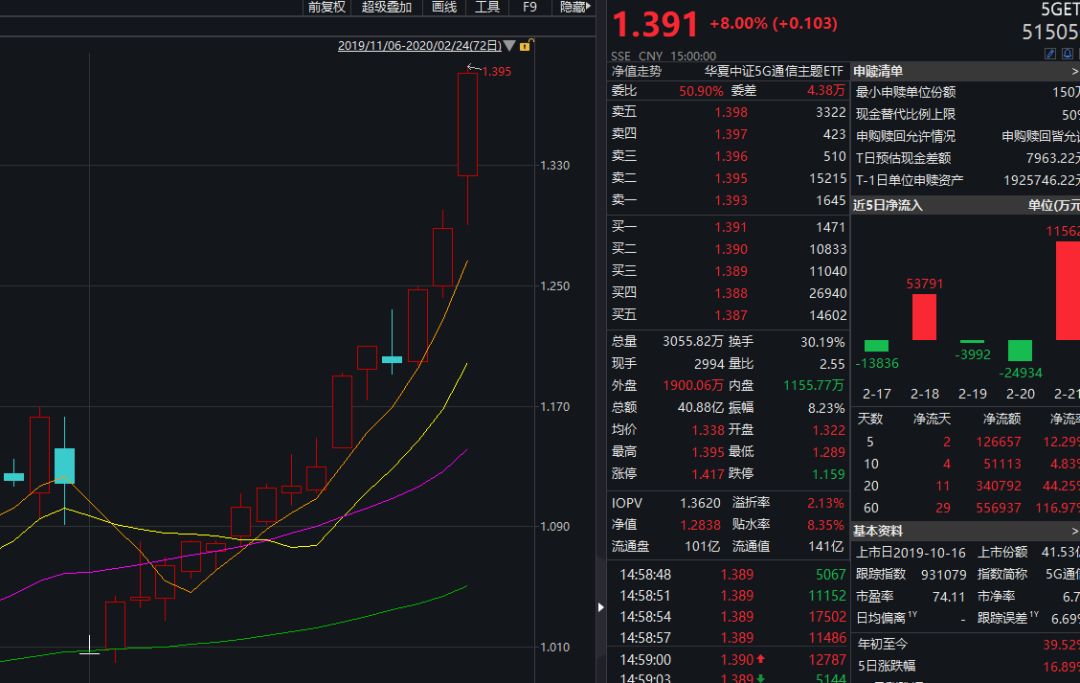Click the current price 1.391 header
This screenshot has width=1080, height=683.
pos(655,24)
